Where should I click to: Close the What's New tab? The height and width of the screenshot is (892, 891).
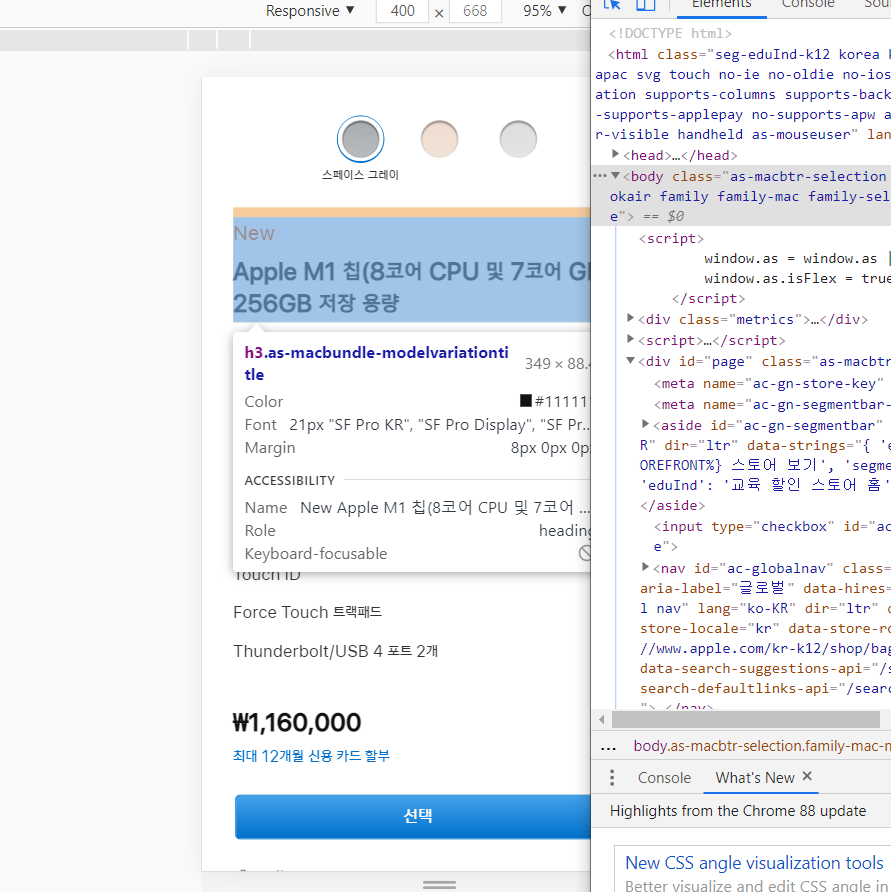point(807,776)
